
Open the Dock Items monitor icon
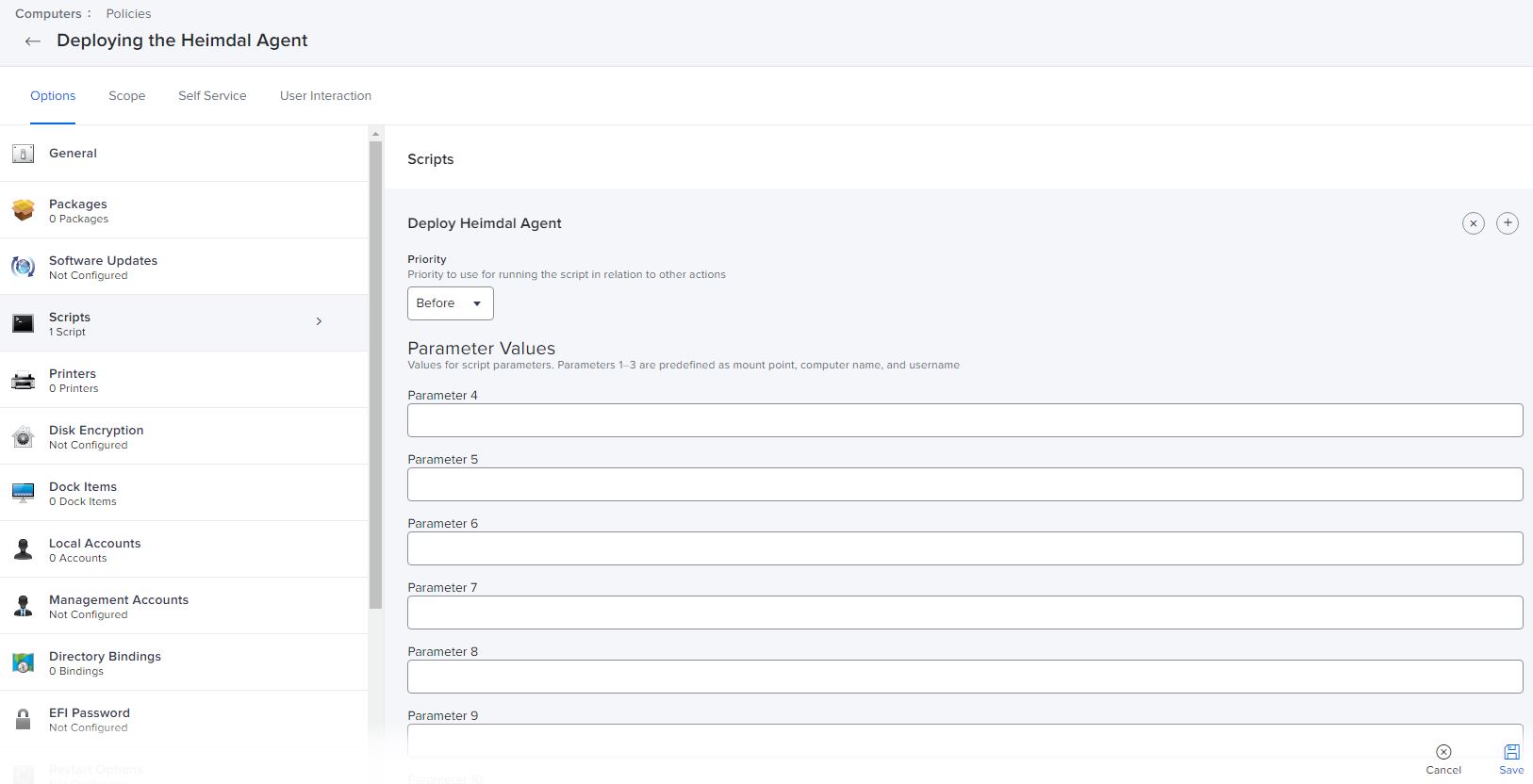point(24,493)
